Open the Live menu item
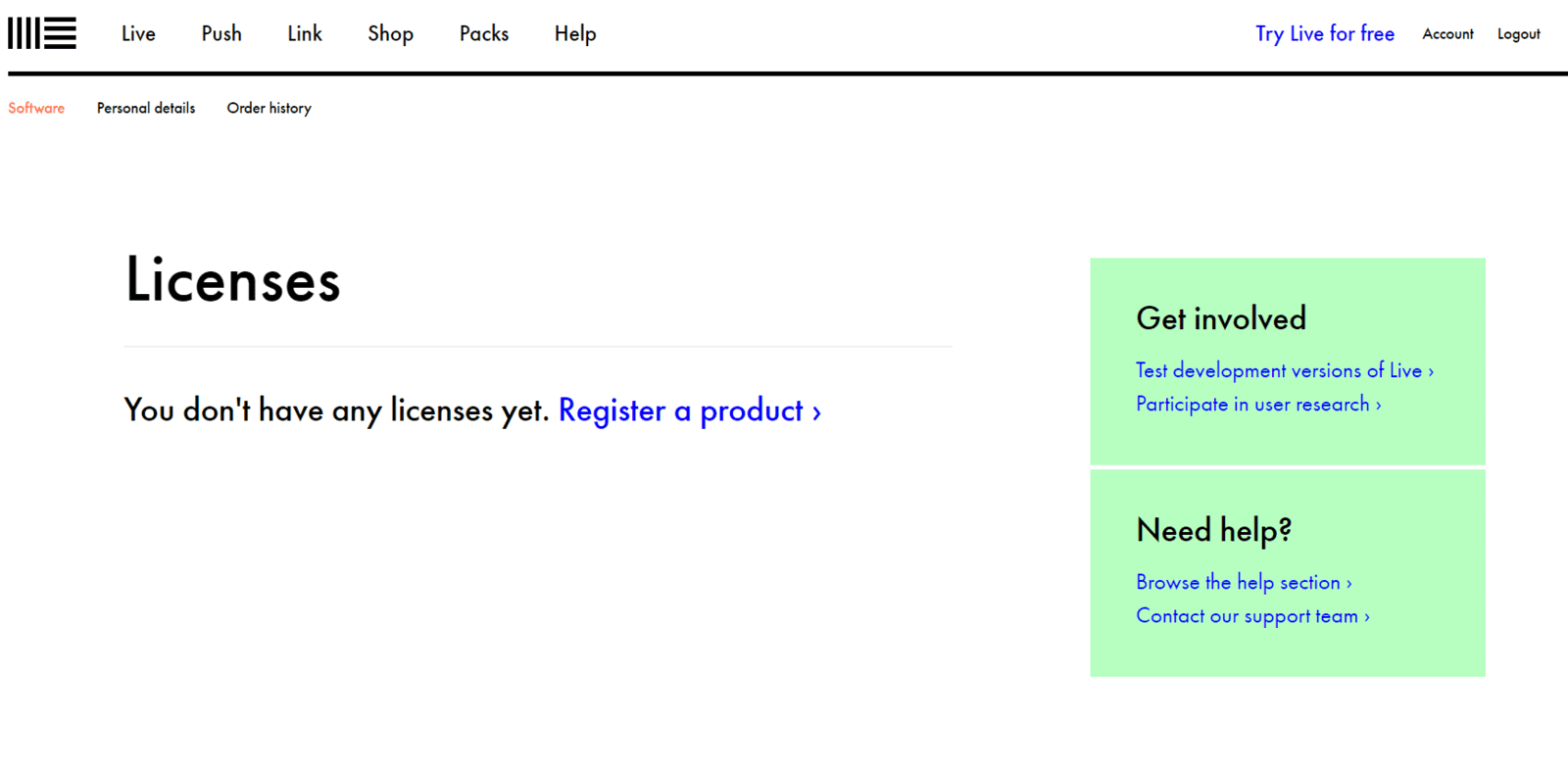 (x=138, y=33)
